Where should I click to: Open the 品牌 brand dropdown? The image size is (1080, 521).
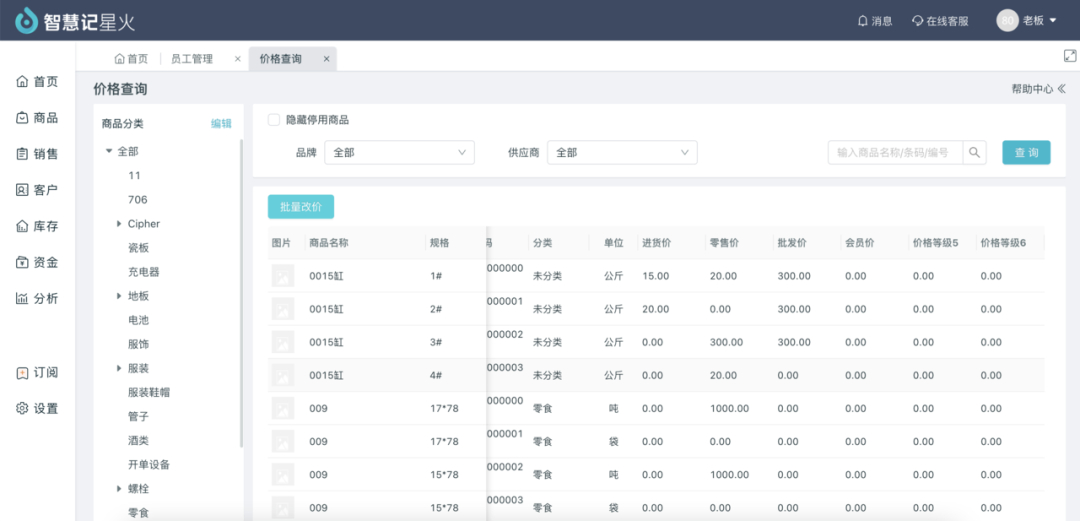pos(399,153)
